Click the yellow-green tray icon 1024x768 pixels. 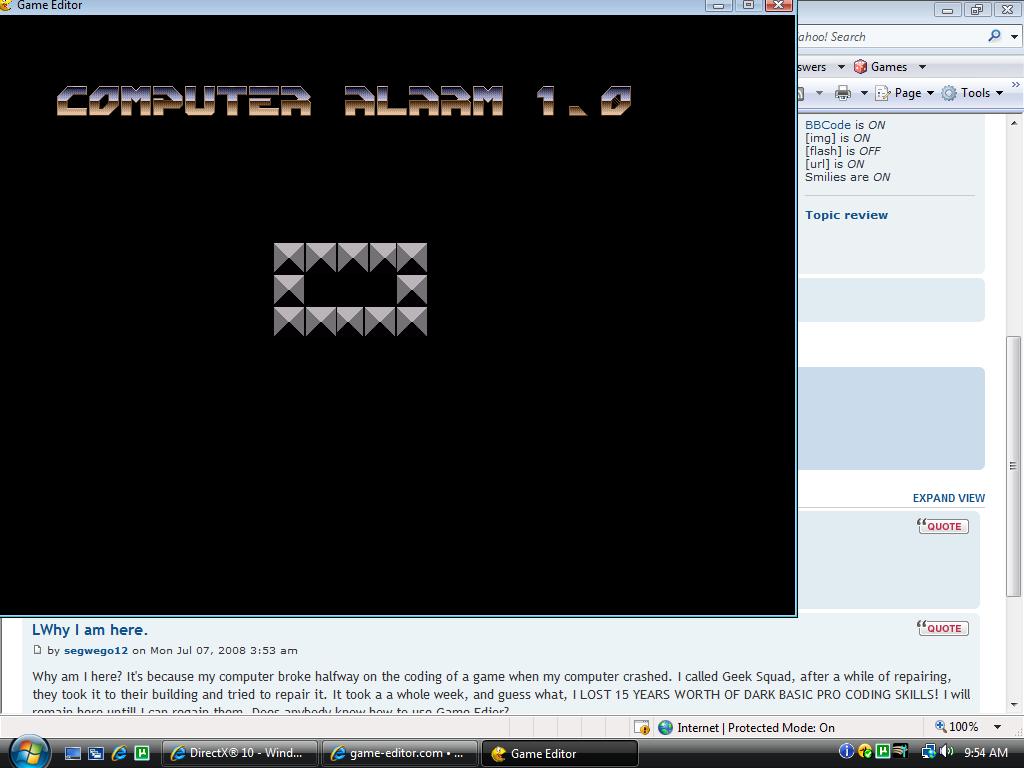tap(865, 752)
